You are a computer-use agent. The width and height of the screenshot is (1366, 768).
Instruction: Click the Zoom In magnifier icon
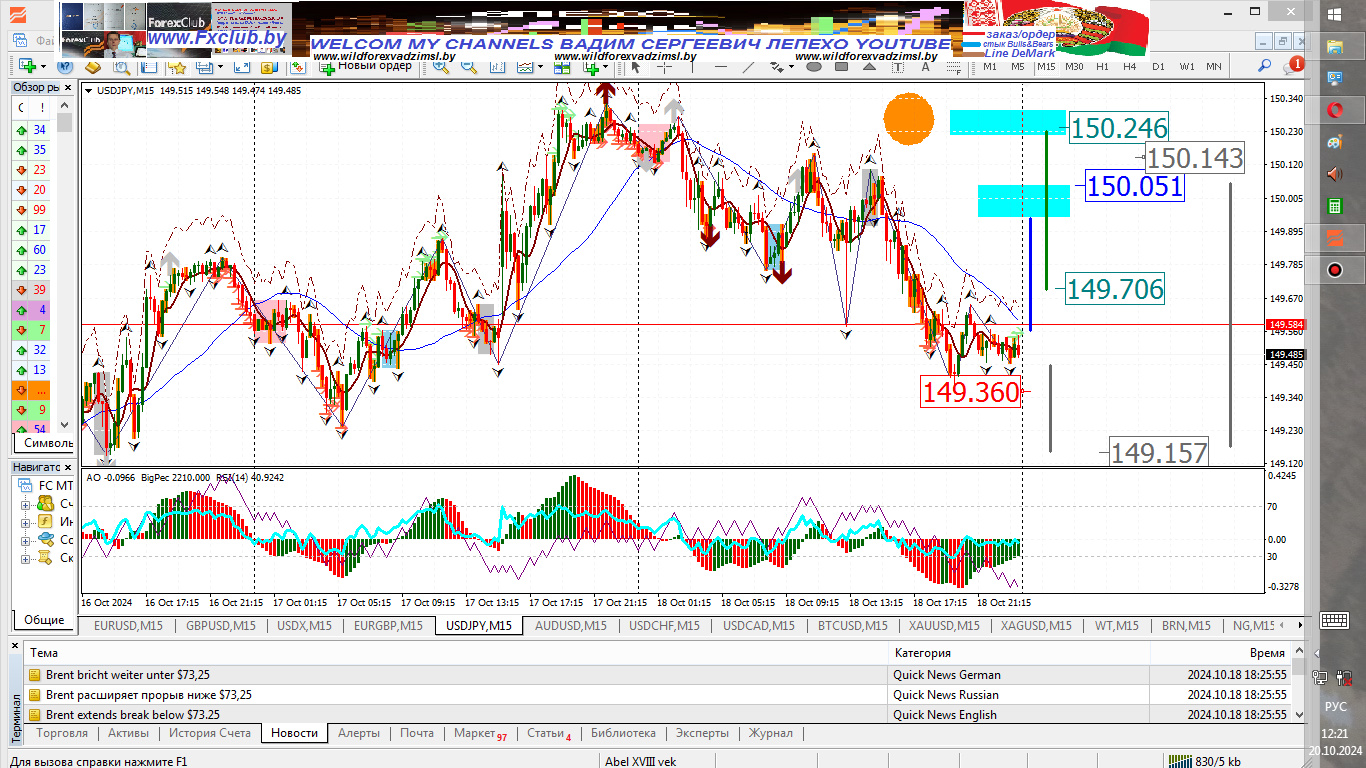click(x=441, y=67)
